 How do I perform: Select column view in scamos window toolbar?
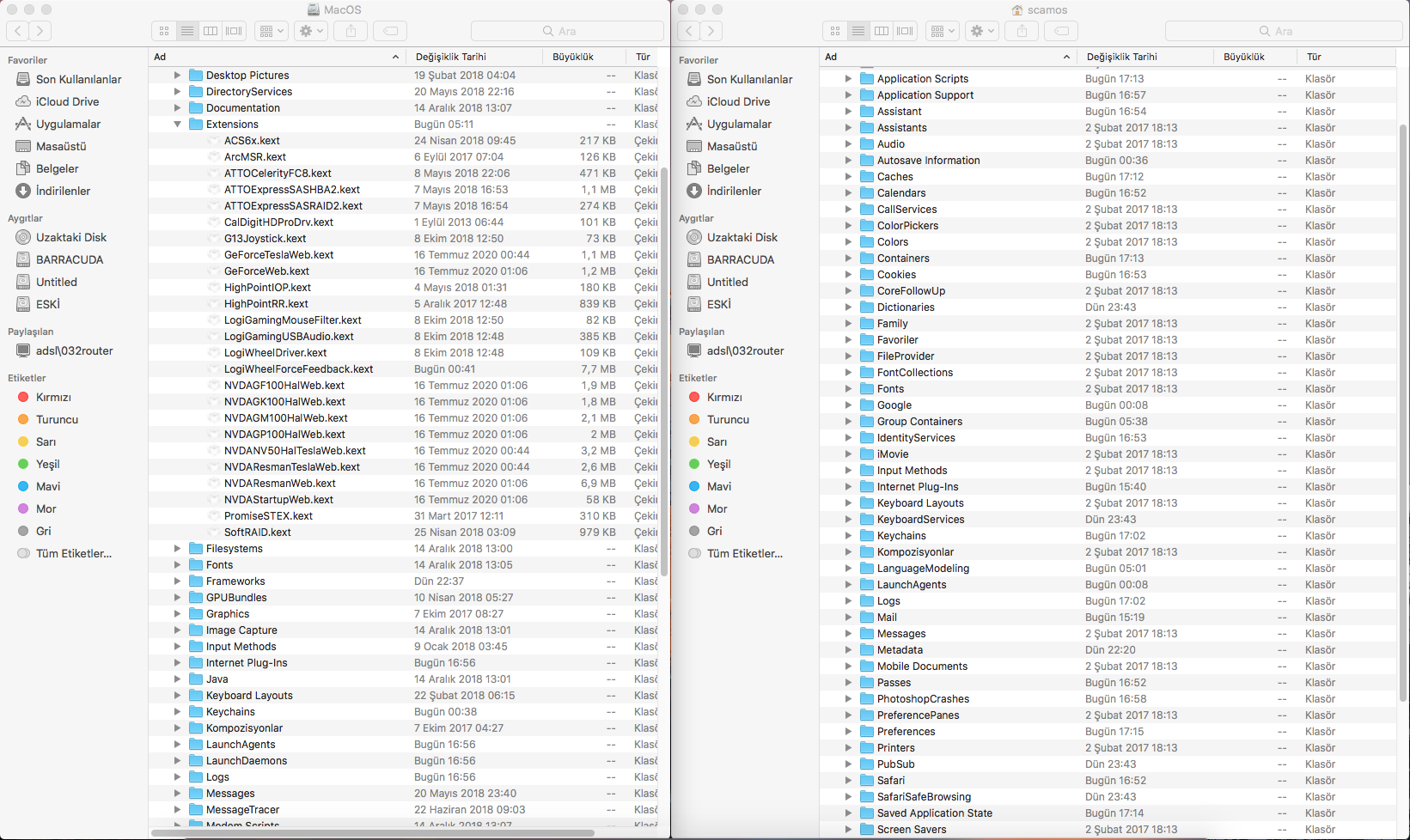(882, 31)
